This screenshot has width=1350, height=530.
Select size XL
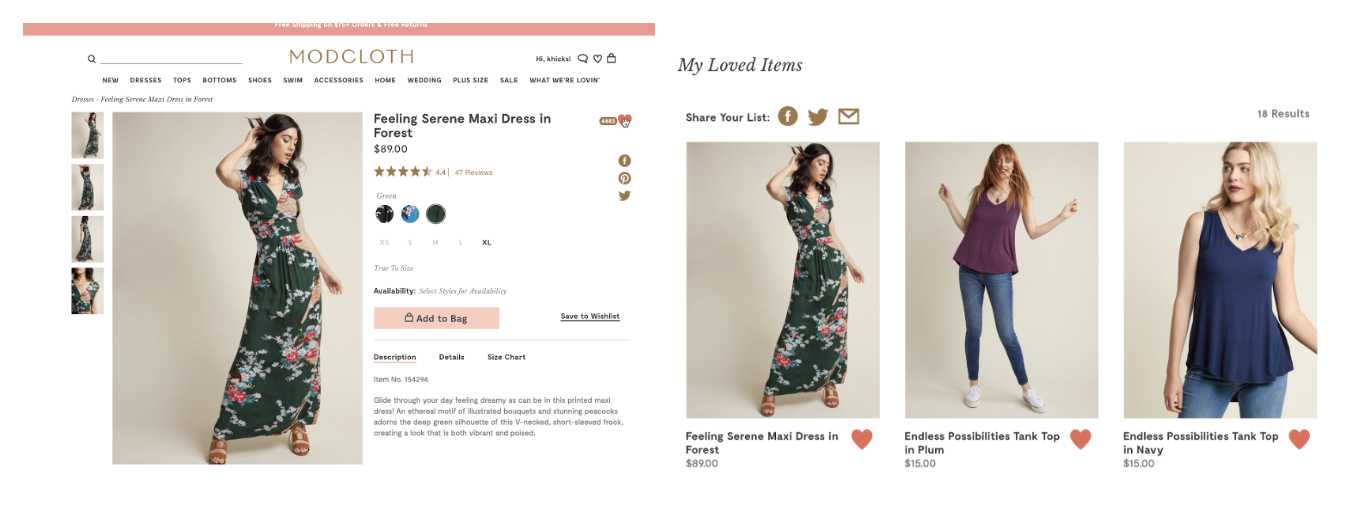(x=487, y=243)
